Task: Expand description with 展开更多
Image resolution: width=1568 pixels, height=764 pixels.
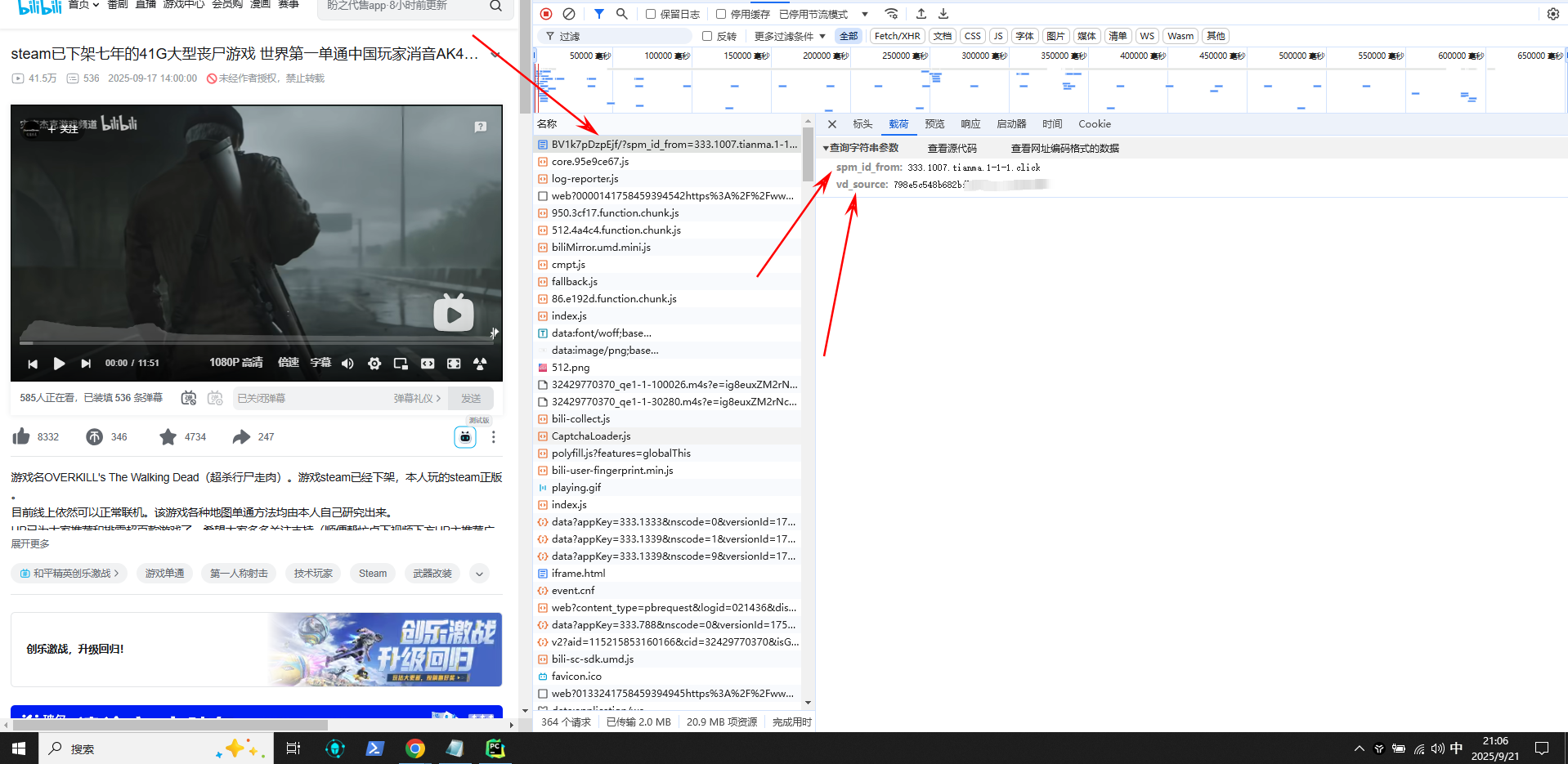Action: point(30,544)
